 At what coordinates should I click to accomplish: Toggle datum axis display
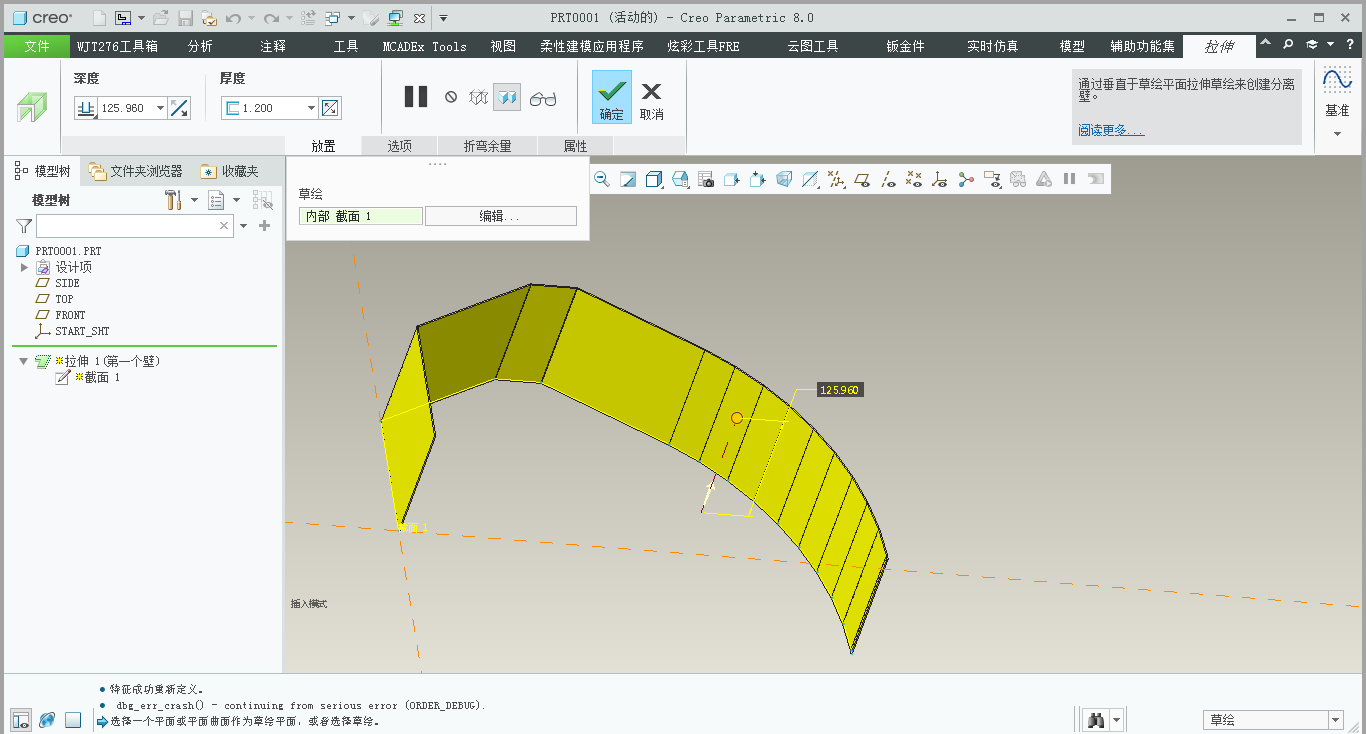[888, 179]
